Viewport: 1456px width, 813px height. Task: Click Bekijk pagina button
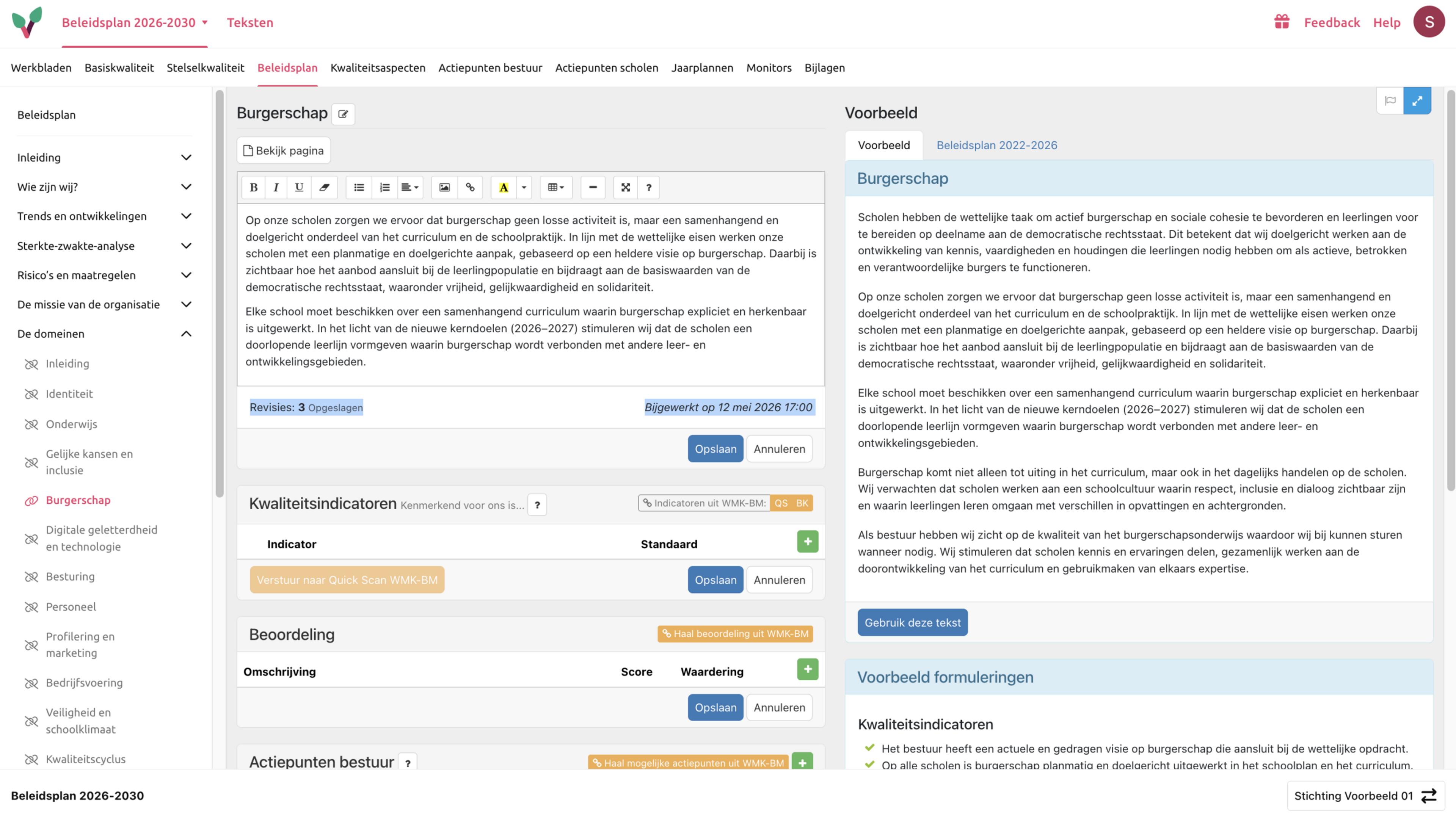tap(284, 151)
